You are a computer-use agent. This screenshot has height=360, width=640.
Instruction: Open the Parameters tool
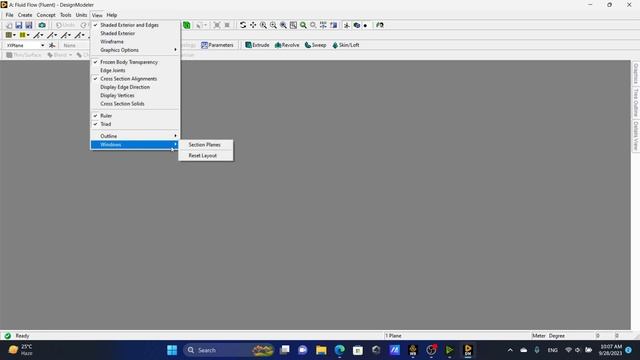coord(217,45)
